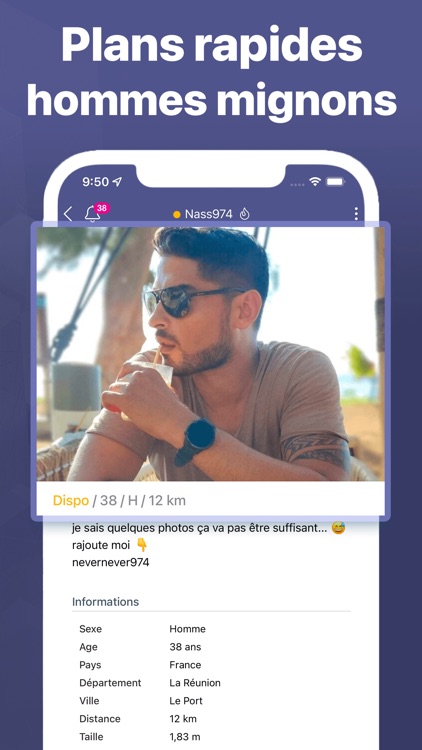Tap the flame icon next to Nass974

[244, 214]
